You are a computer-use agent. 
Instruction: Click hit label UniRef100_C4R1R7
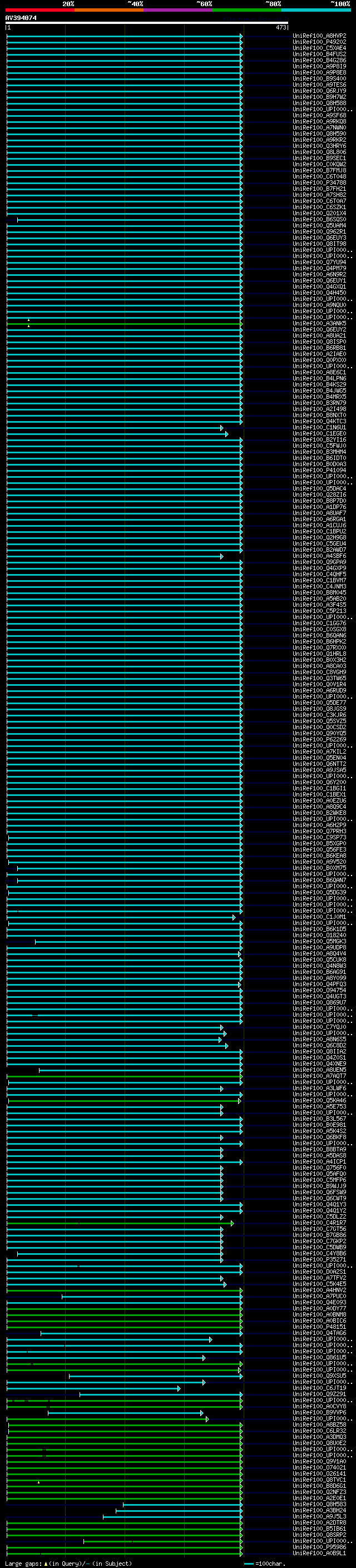click(x=319, y=1223)
